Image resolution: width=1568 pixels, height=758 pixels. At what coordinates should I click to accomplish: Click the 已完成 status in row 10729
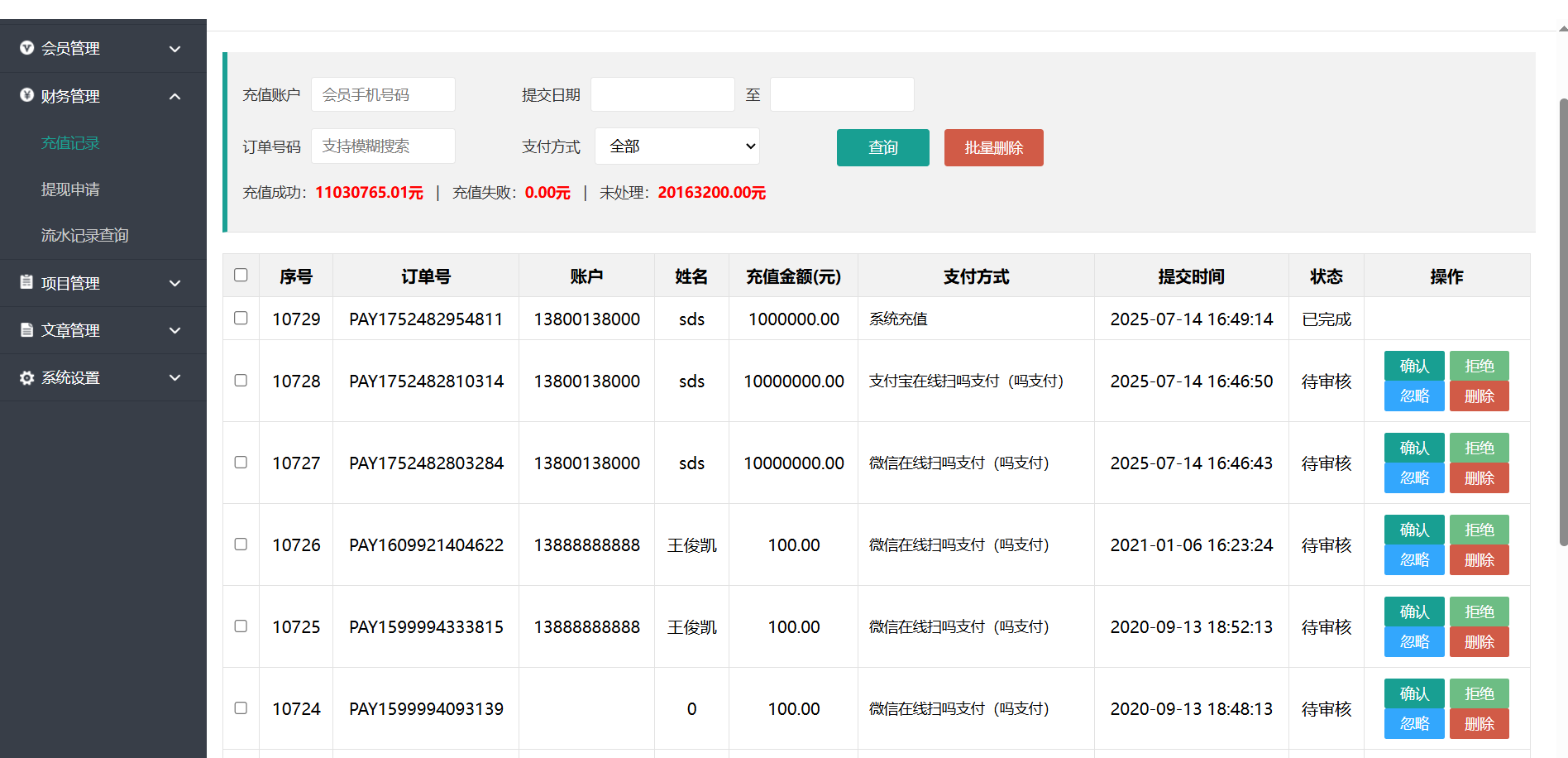click(1327, 319)
